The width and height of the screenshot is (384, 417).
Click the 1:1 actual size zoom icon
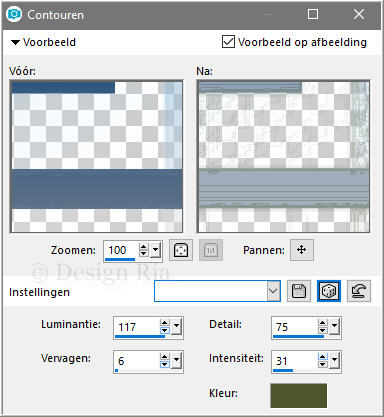[x=211, y=250]
